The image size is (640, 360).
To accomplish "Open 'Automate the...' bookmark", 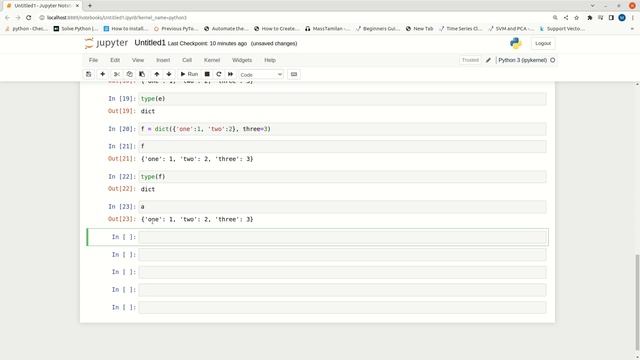I will pos(226,29).
